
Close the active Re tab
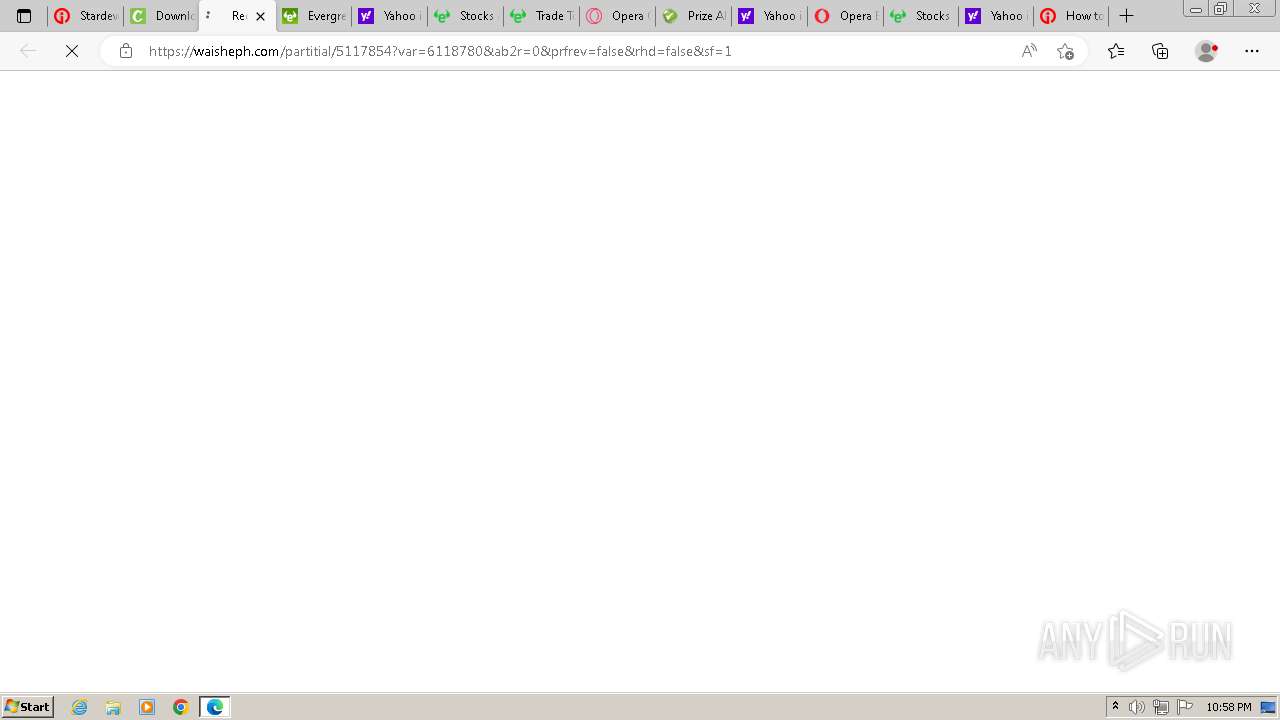[x=261, y=16]
